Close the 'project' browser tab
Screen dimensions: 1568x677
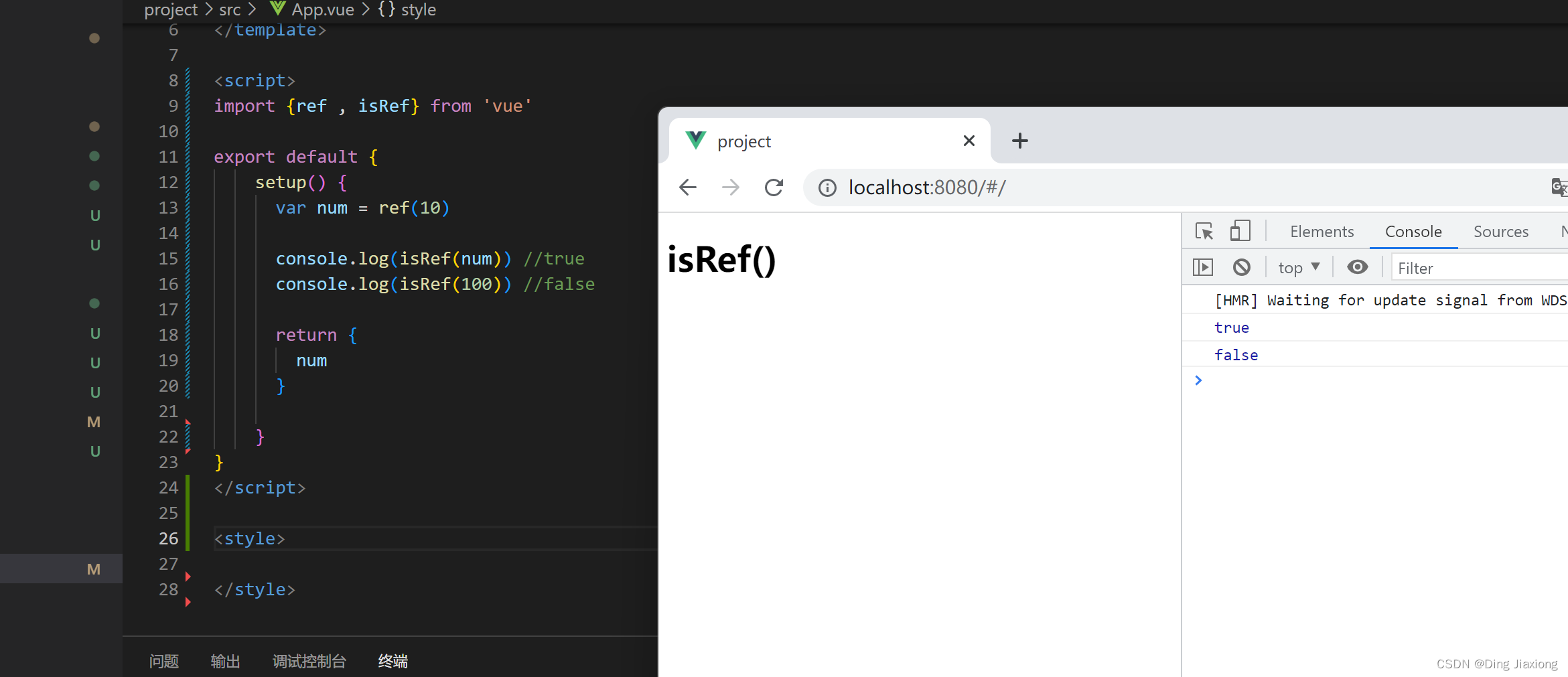(x=969, y=141)
